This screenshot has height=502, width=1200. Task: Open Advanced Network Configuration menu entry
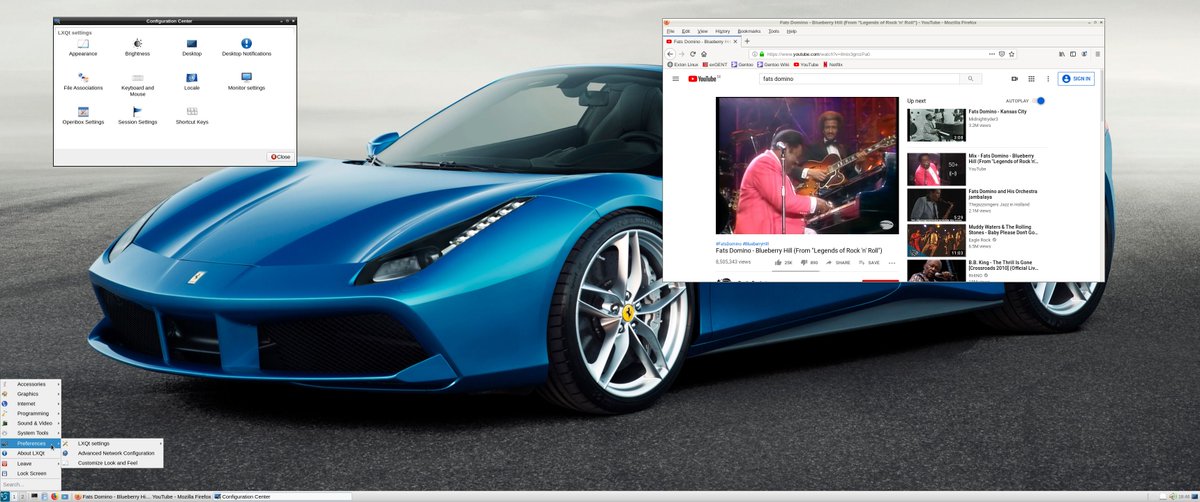pos(112,453)
